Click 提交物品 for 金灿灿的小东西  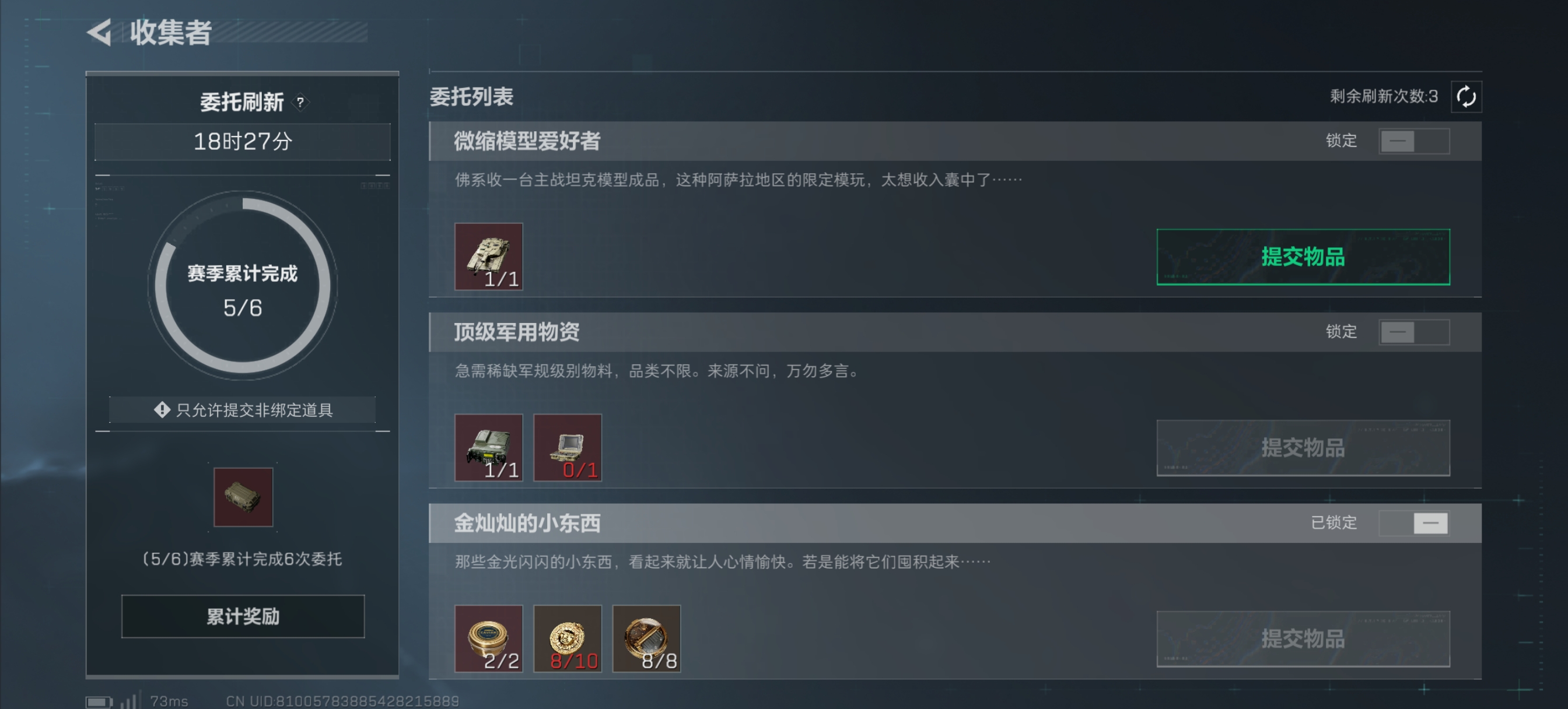point(1303,639)
